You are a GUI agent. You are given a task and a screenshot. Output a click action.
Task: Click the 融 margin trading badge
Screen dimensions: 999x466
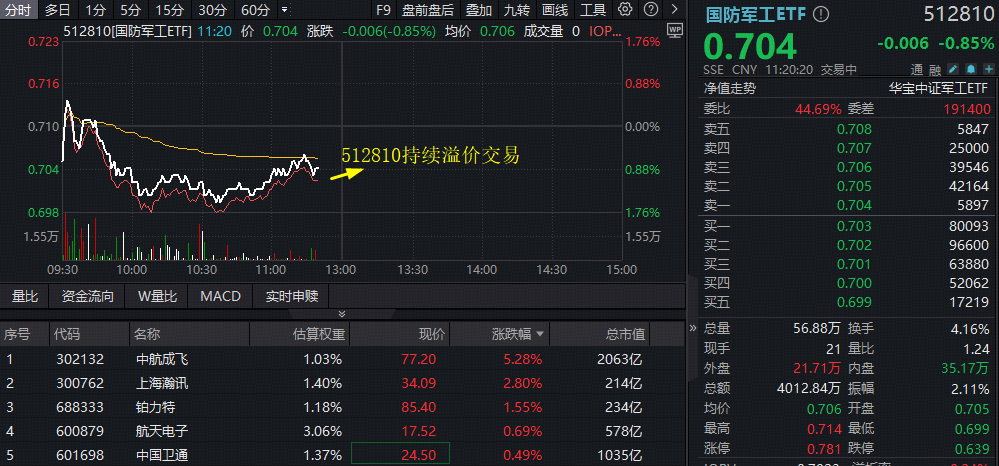(935, 70)
